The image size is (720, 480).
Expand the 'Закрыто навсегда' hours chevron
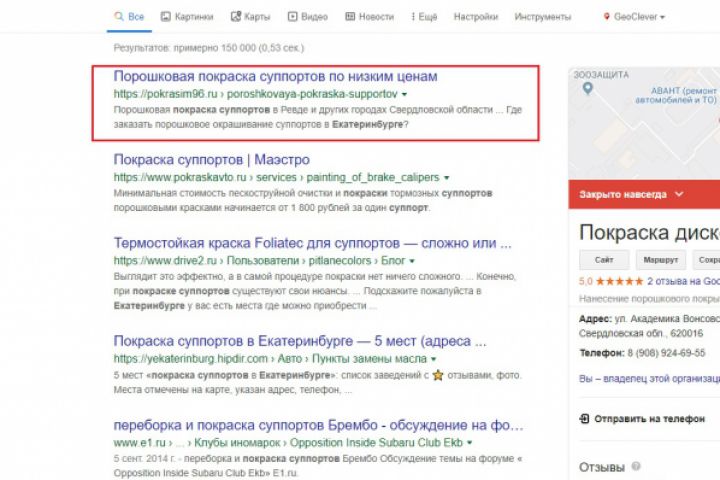[679, 194]
